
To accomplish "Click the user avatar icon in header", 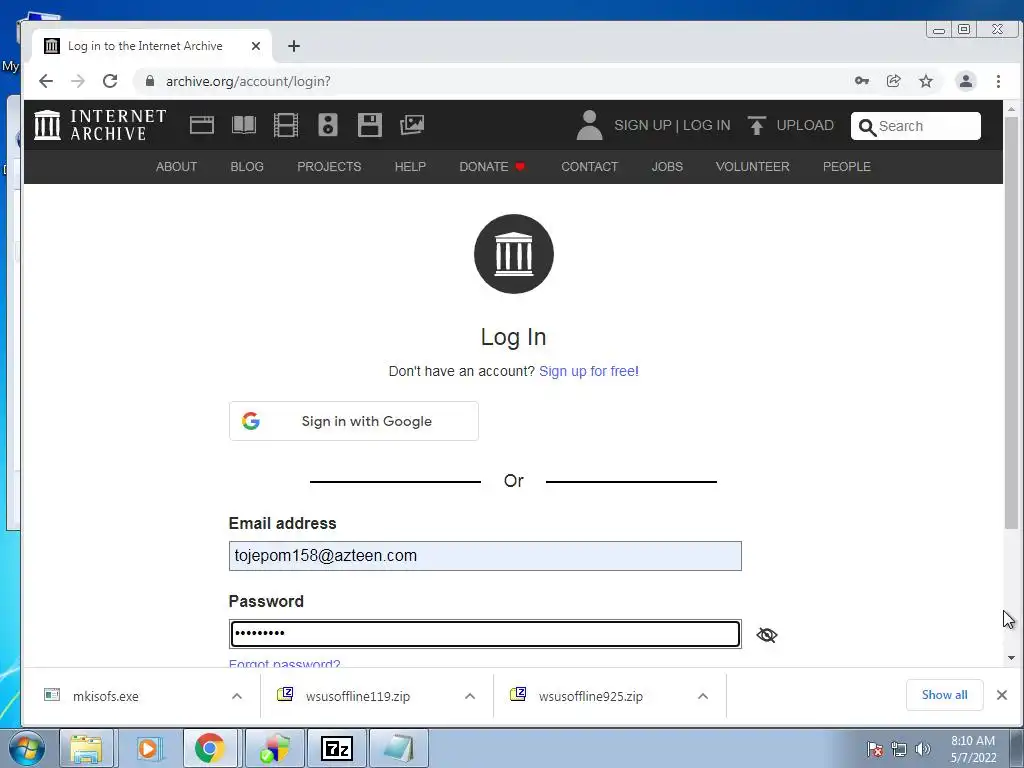I will pos(589,125).
